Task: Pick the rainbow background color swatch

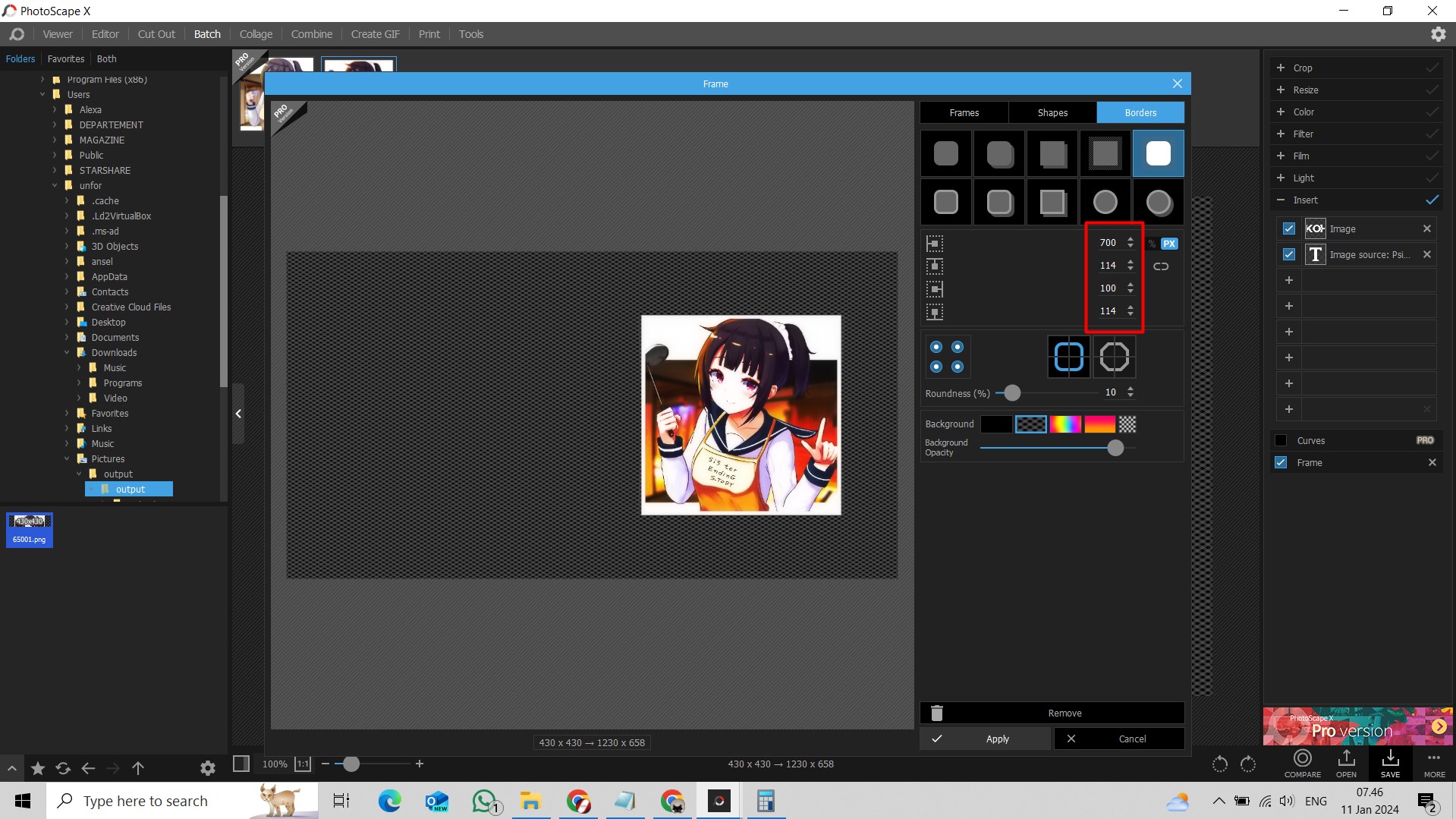Action: click(1065, 424)
